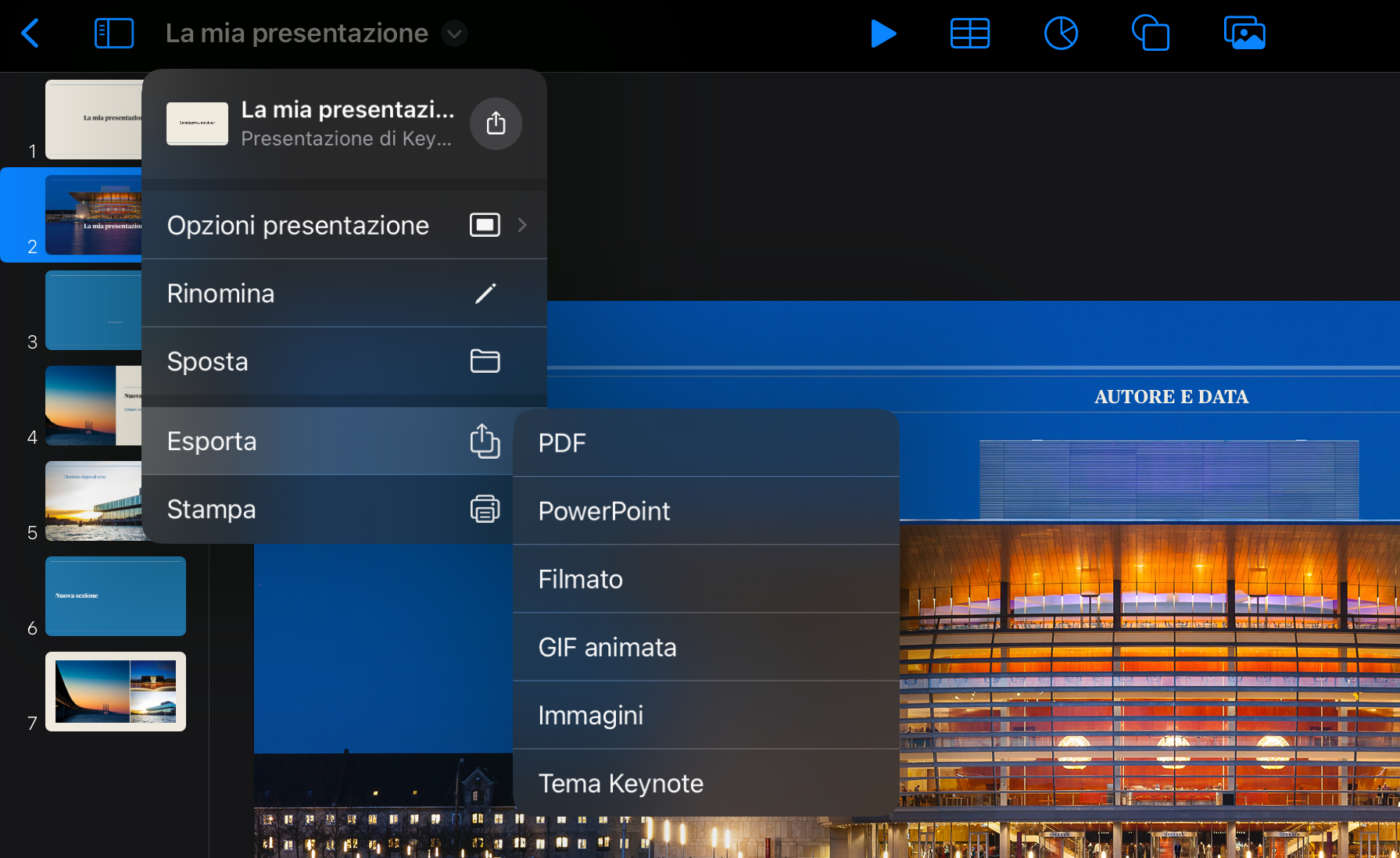This screenshot has height=858, width=1400.
Task: Choose Rinomina from the document menu
Action: [344, 293]
